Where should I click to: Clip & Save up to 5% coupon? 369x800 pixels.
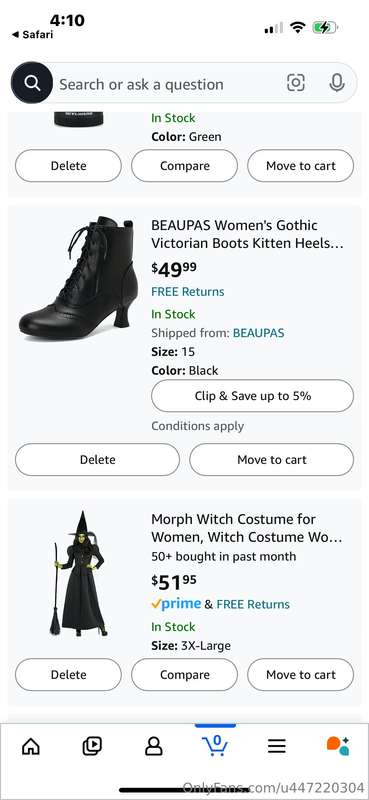coord(253,396)
